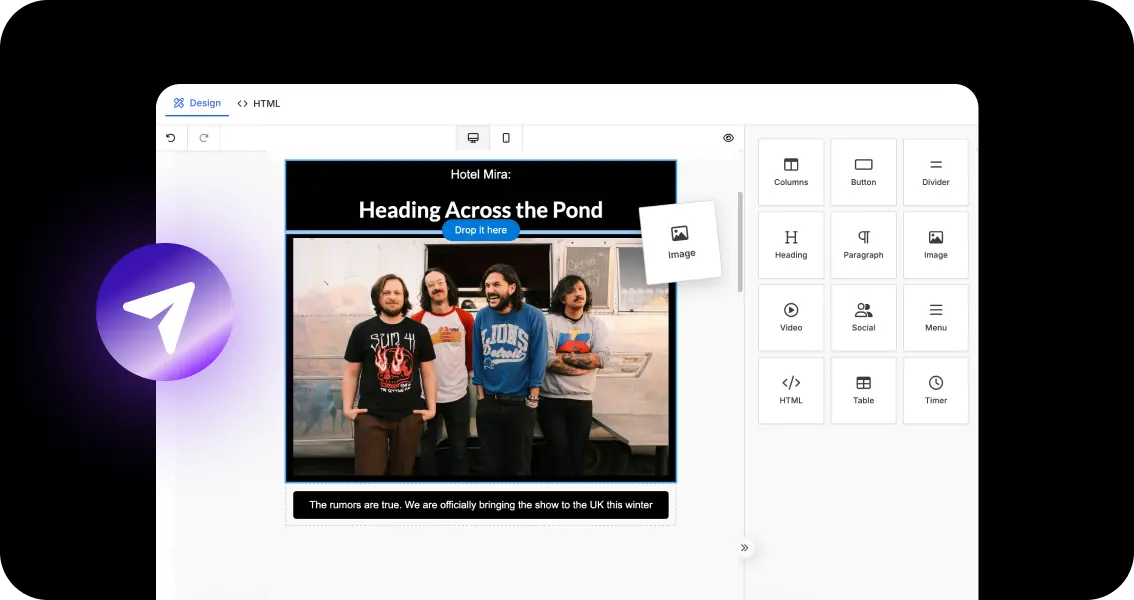Select the Heading content block
The width and height of the screenshot is (1134, 600).
pyautogui.click(x=791, y=244)
